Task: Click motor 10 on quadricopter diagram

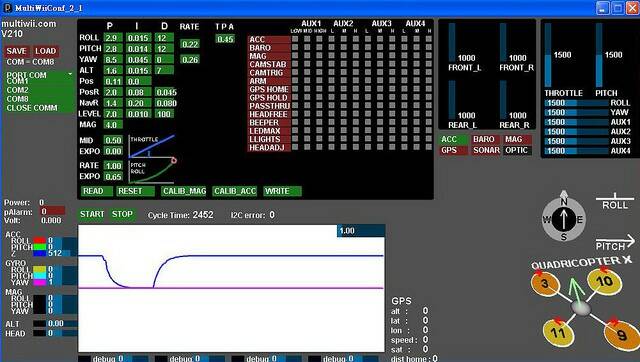Action: (604, 281)
